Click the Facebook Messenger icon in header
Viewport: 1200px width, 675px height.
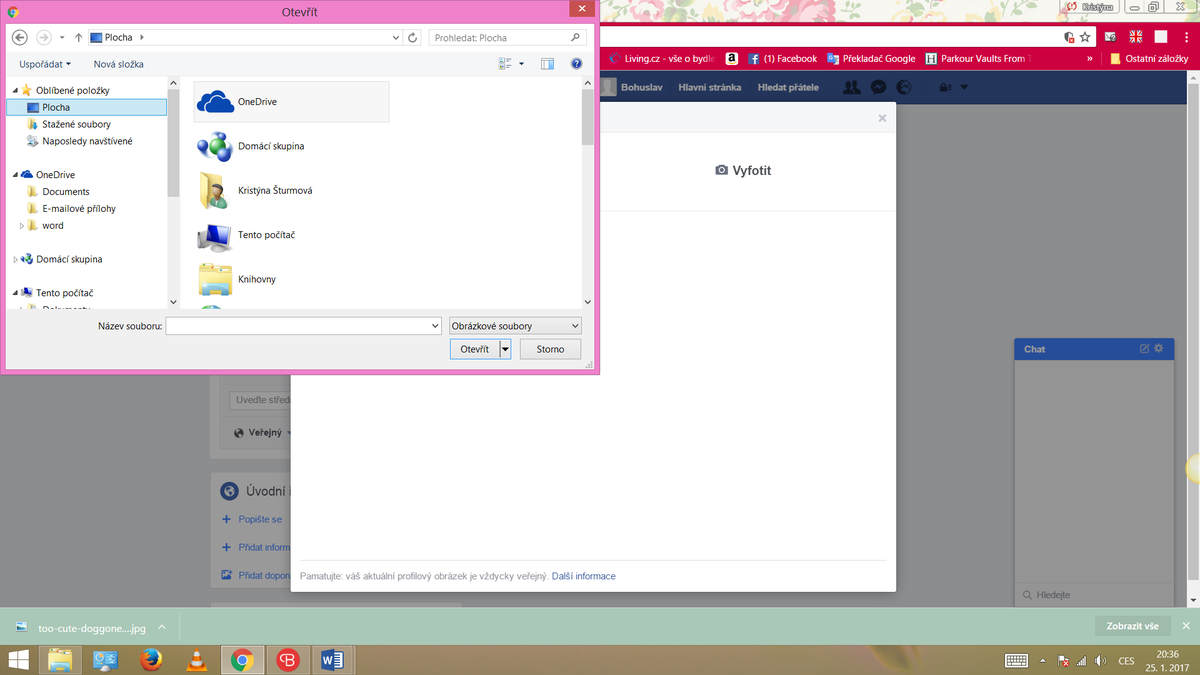(x=878, y=87)
